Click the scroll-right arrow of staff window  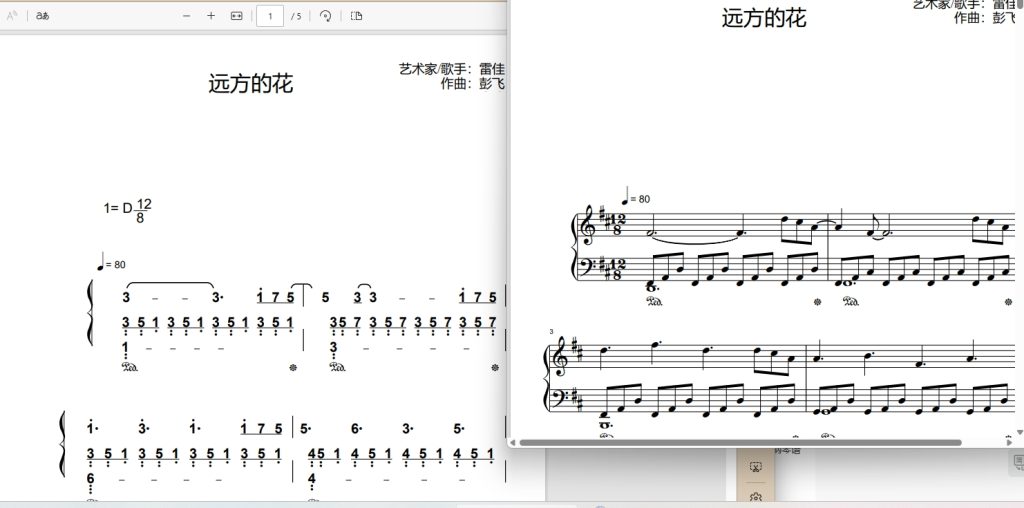tap(1010, 443)
